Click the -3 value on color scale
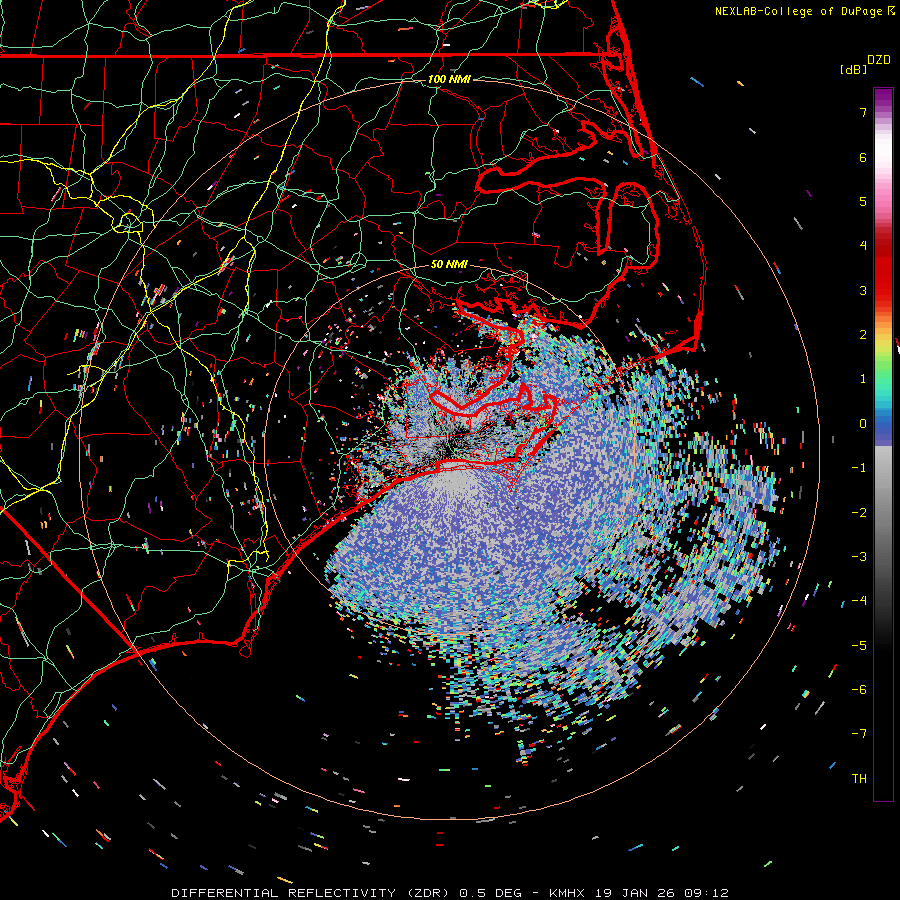Image resolution: width=900 pixels, height=900 pixels. pos(859,557)
